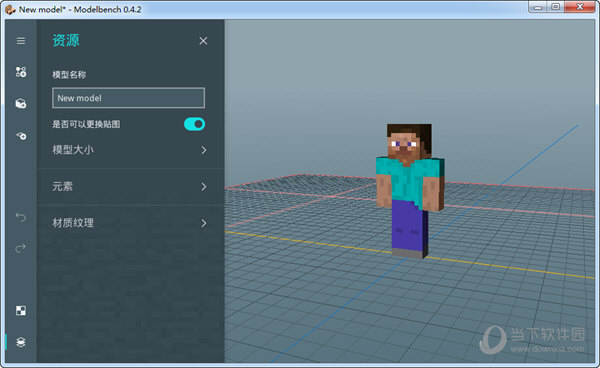The width and height of the screenshot is (600, 368).
Task: Expand the 模型大小 section
Action: pyautogui.click(x=130, y=150)
